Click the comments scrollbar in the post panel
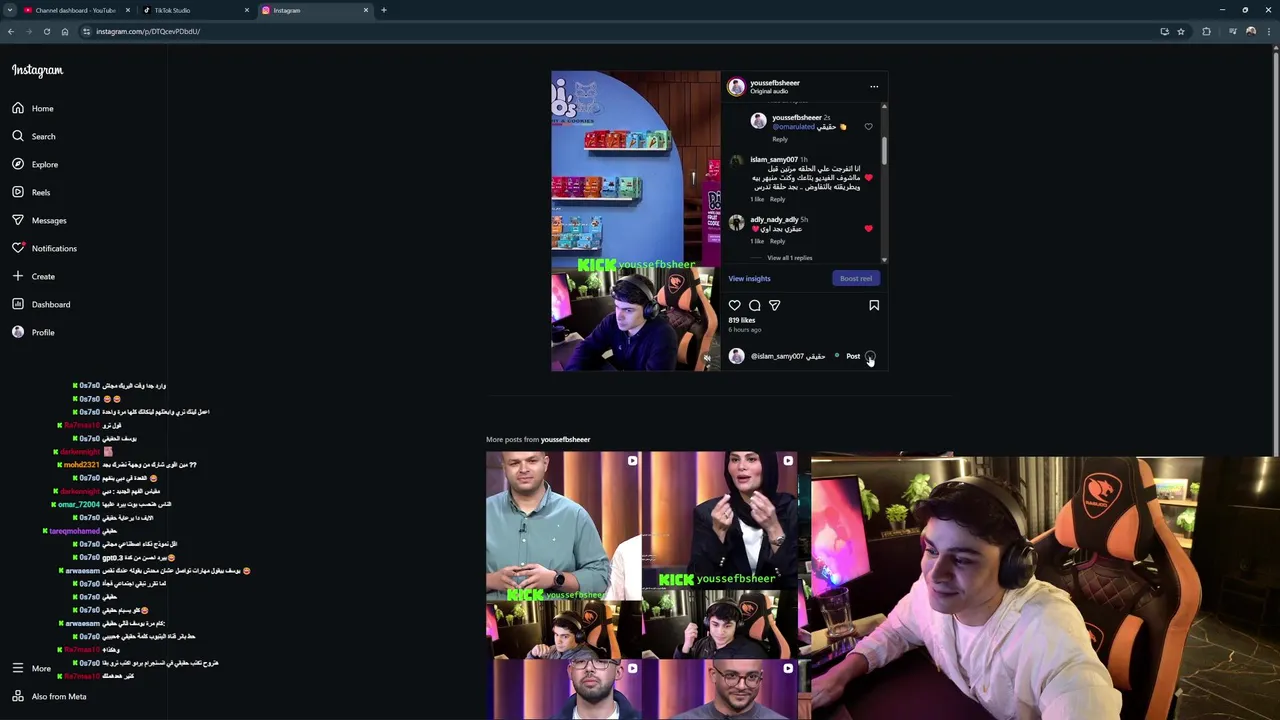The image size is (1280, 720). point(884,151)
